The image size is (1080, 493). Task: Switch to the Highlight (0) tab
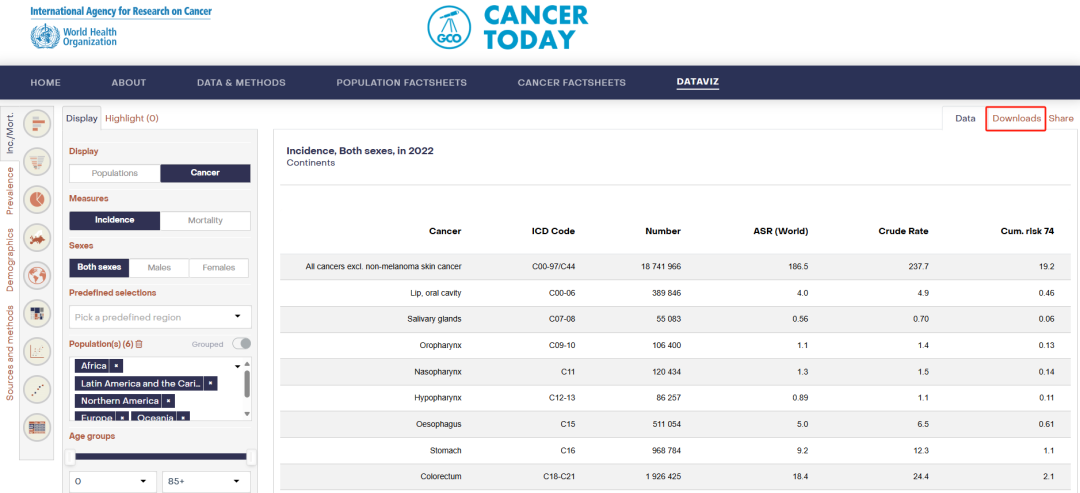(132, 118)
